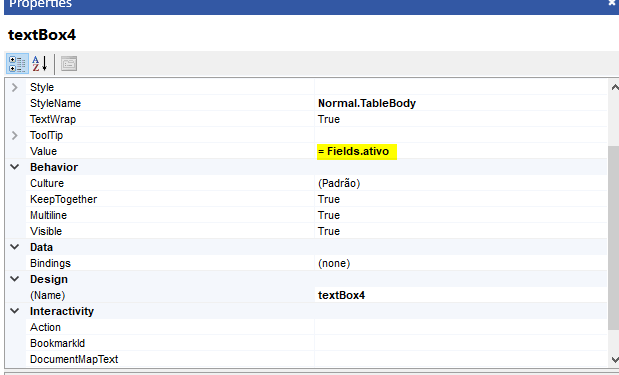Collapse the Interactivity category
The image size is (619, 375).
[x=15, y=311]
